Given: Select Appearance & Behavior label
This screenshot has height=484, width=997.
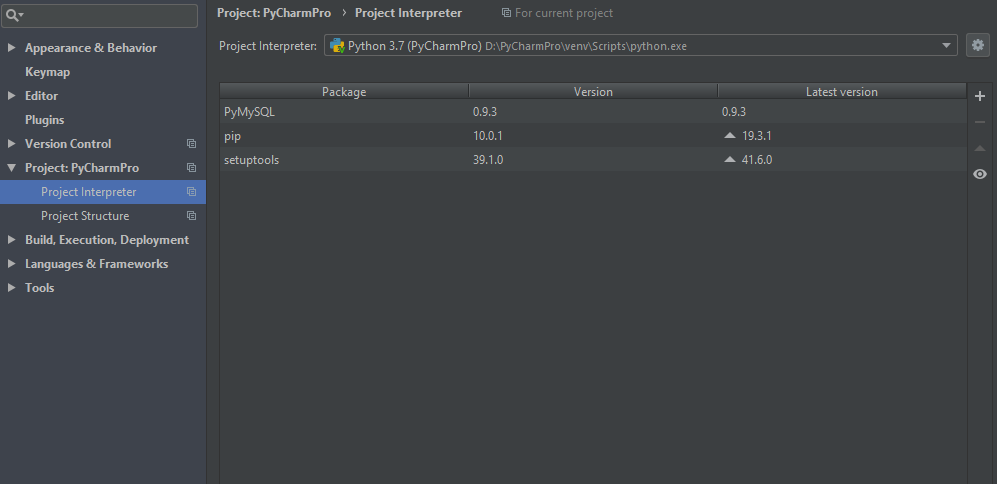Looking at the screenshot, I should 91,48.
